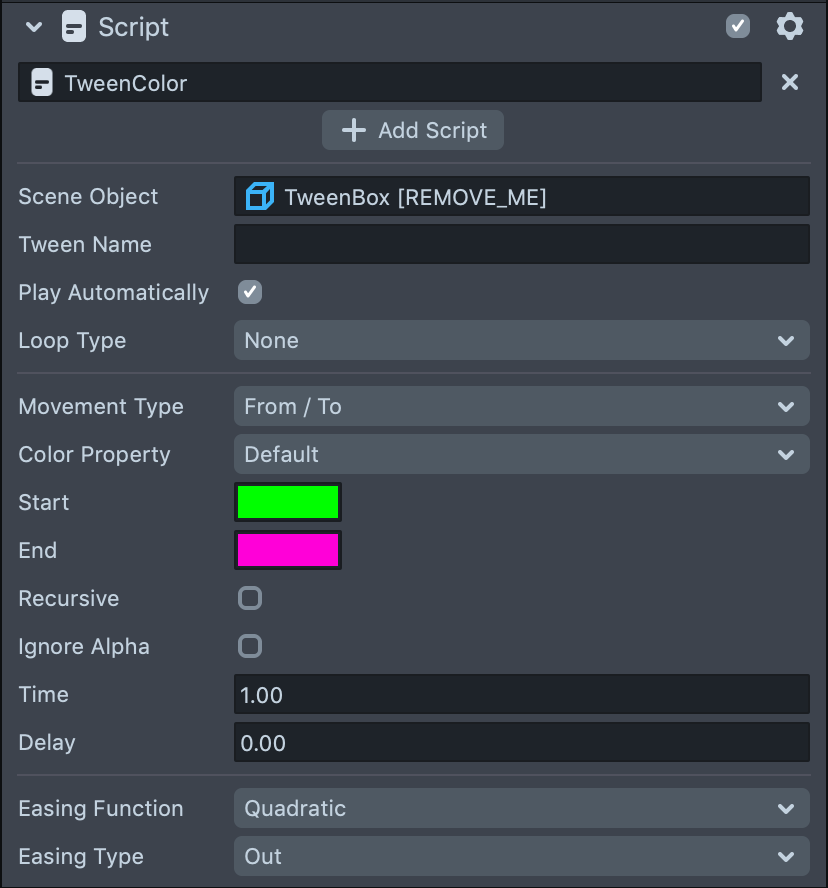
Task: Uncheck the Play Automatically checkbox
Action: pyautogui.click(x=250, y=292)
